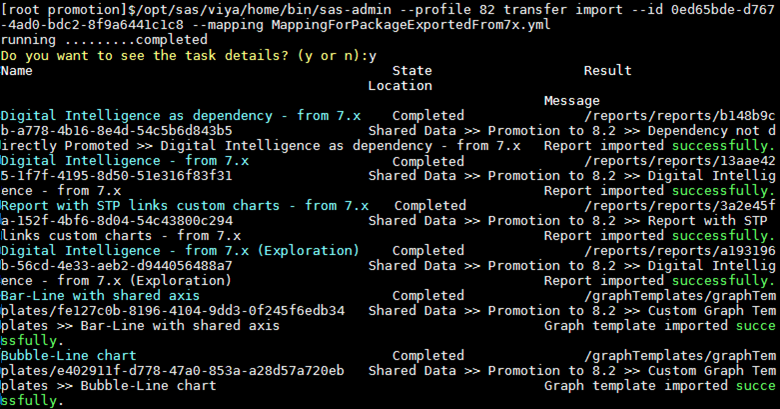
Task: Click "Digital Intelligence - from 7.x (Exploration)" cyan name
Action: (181, 251)
